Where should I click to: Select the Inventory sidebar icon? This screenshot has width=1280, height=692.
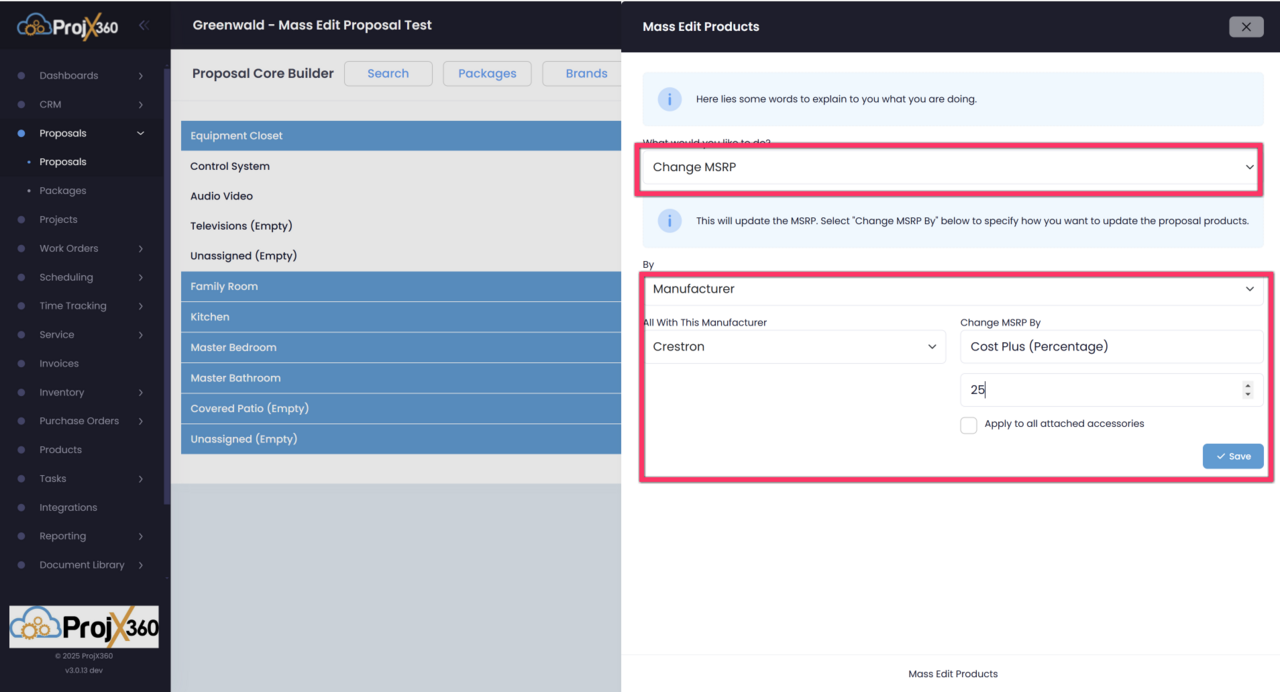21,392
